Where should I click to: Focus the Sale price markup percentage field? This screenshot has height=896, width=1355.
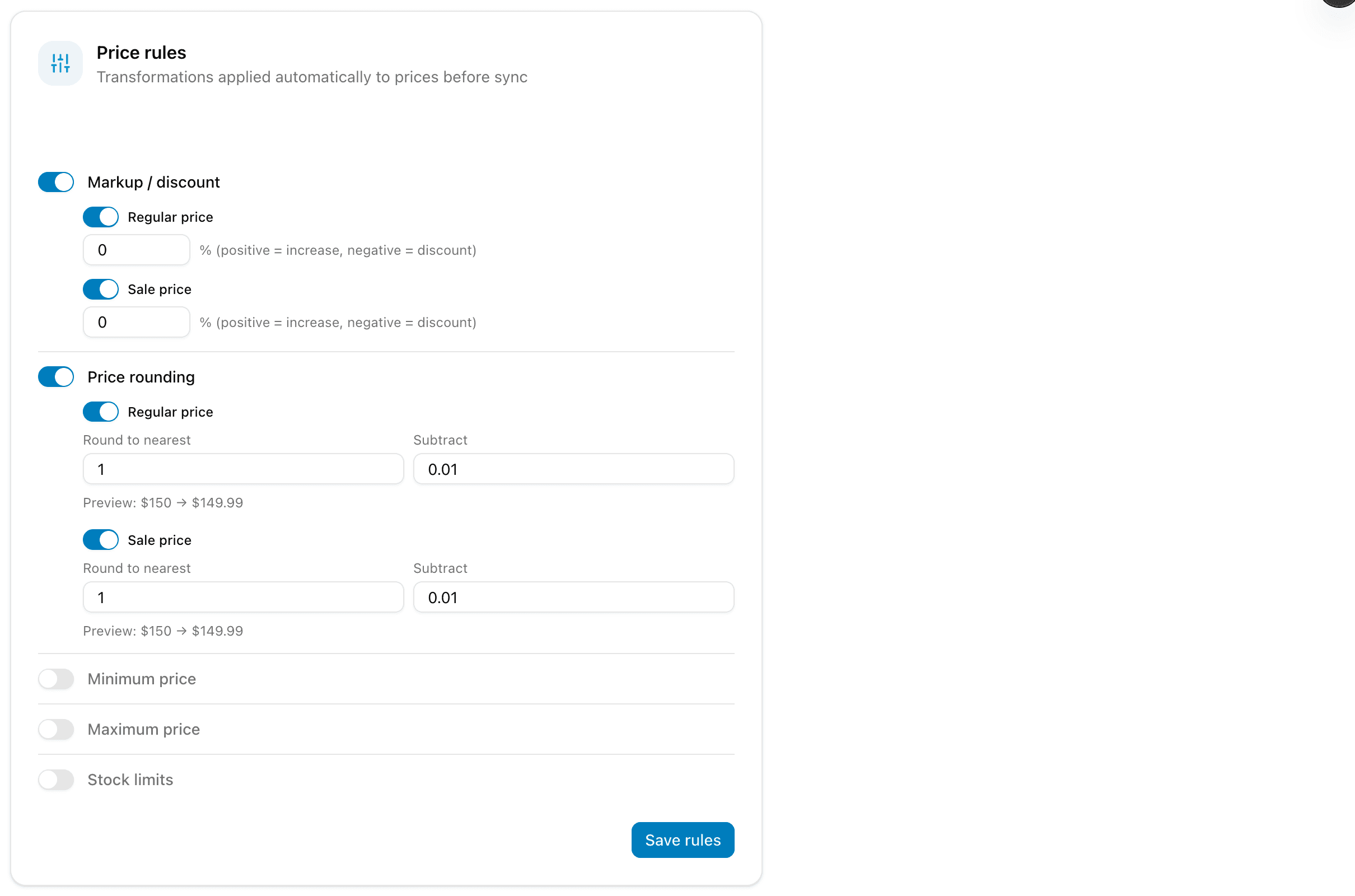(x=137, y=323)
